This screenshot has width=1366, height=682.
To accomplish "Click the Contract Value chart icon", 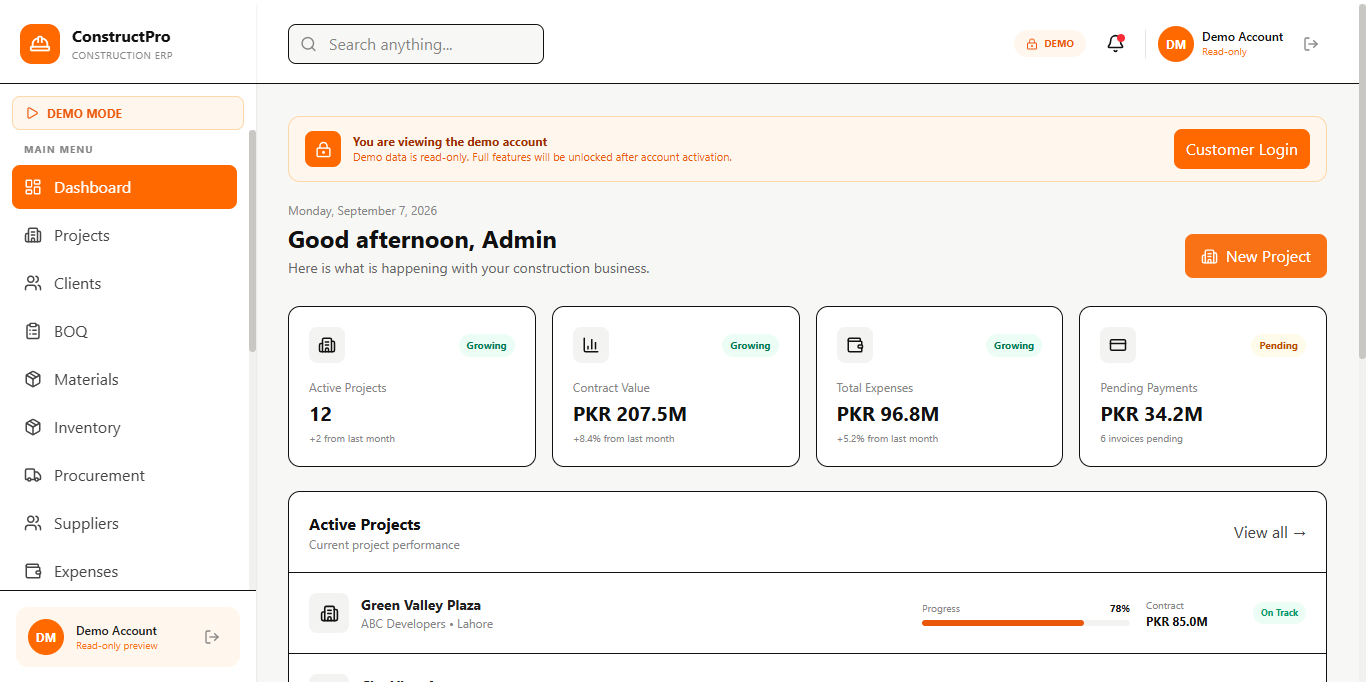I will tap(591, 345).
